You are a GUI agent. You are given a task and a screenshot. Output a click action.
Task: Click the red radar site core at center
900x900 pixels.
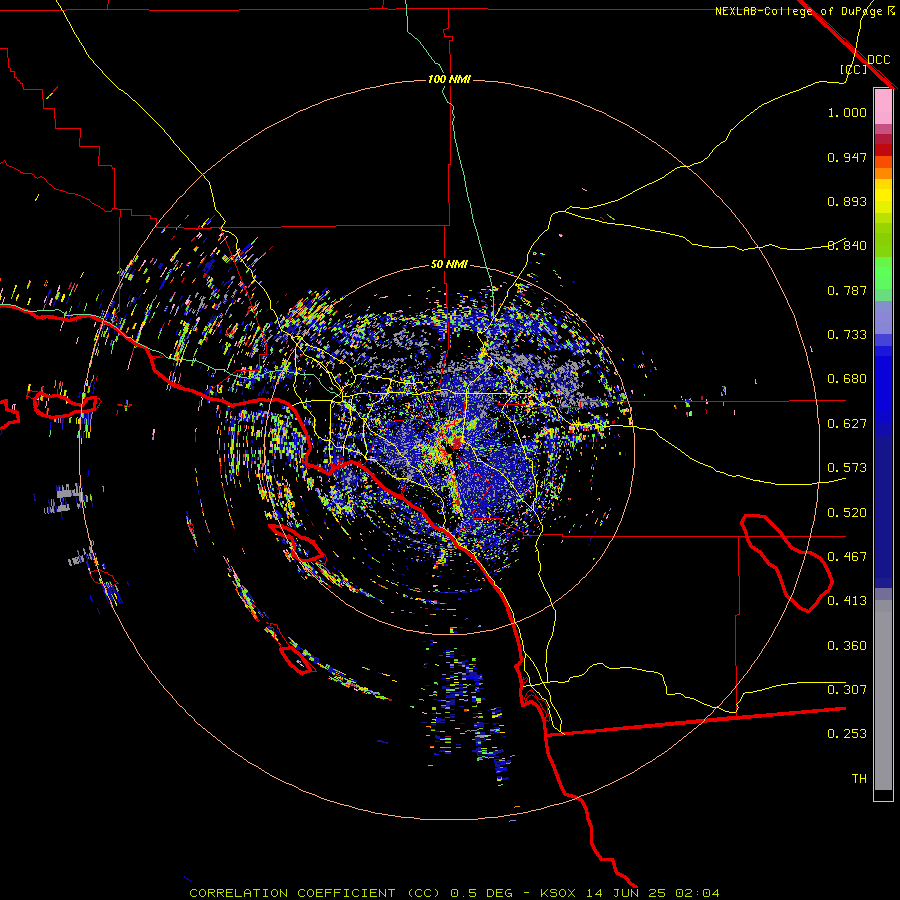click(457, 443)
